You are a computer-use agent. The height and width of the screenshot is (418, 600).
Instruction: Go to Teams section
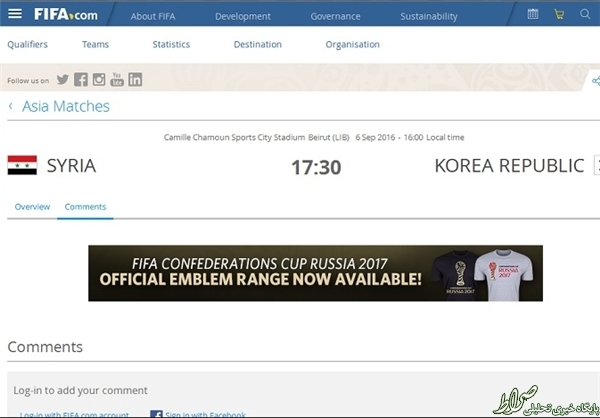coord(95,44)
